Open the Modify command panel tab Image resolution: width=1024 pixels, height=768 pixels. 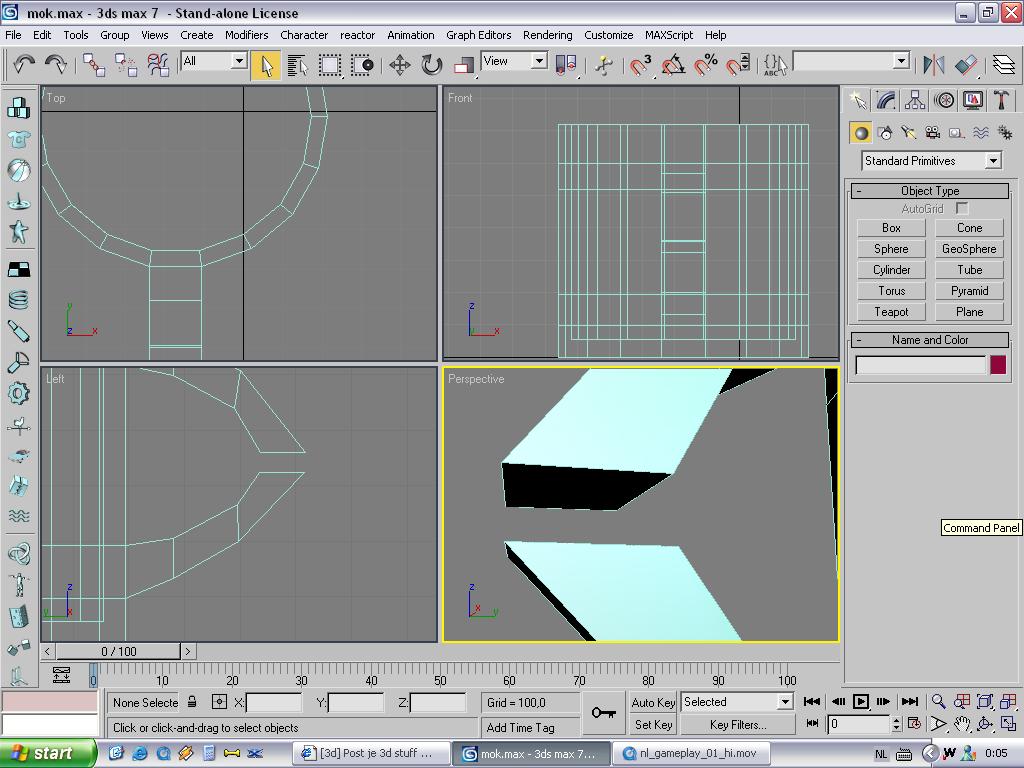886,100
